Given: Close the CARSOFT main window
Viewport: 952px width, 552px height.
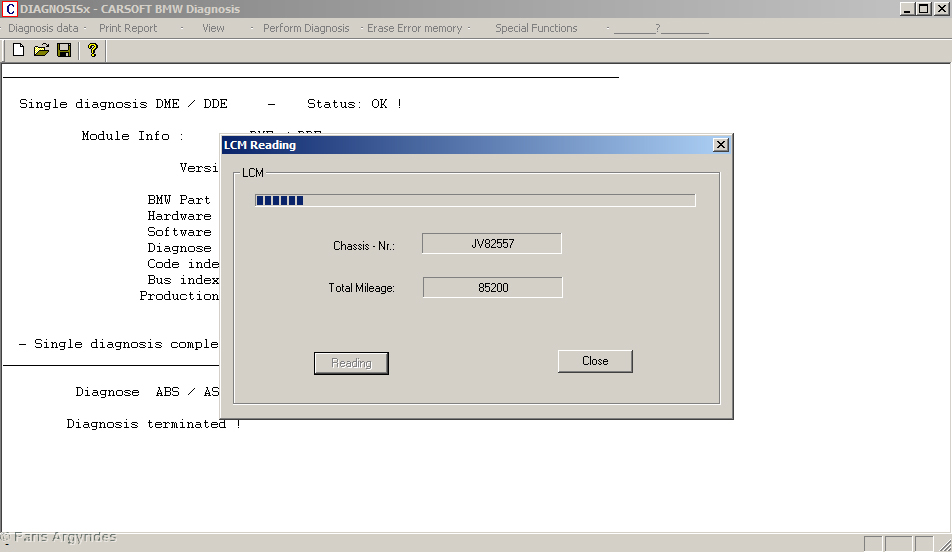Looking at the screenshot, I should [x=941, y=9].
